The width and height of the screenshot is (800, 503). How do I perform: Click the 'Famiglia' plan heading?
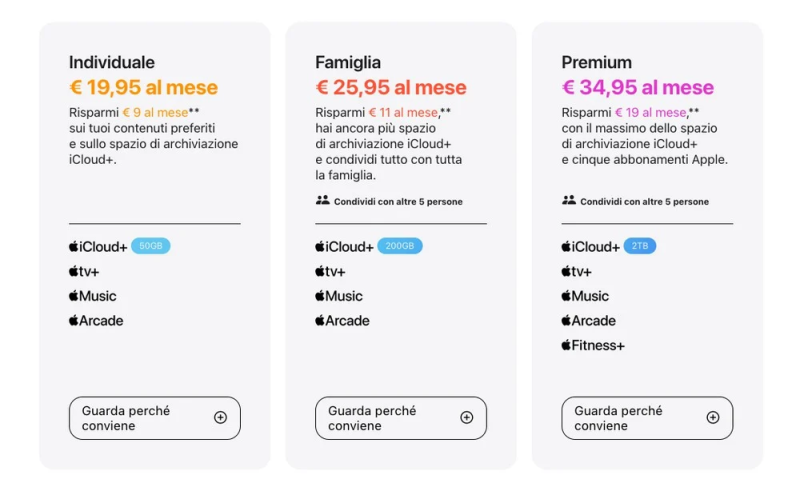tap(348, 63)
